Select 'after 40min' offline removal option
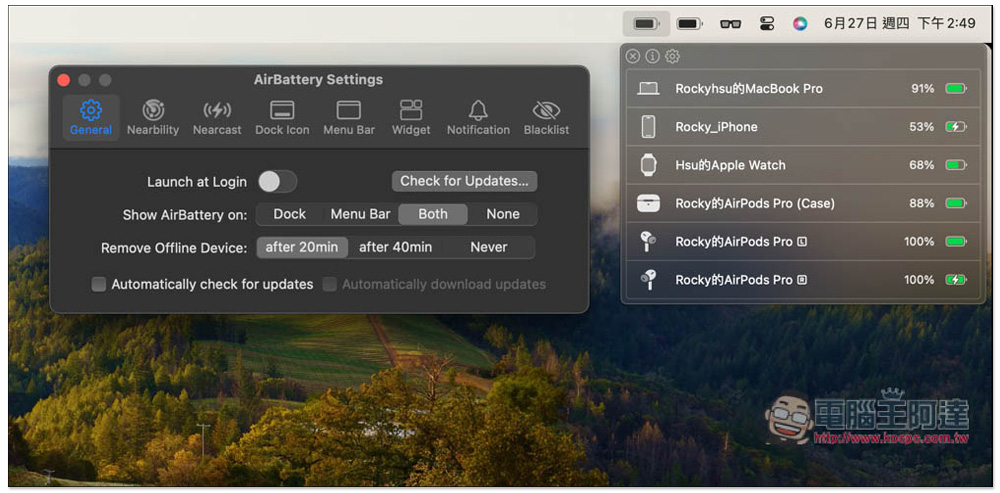 click(395, 247)
